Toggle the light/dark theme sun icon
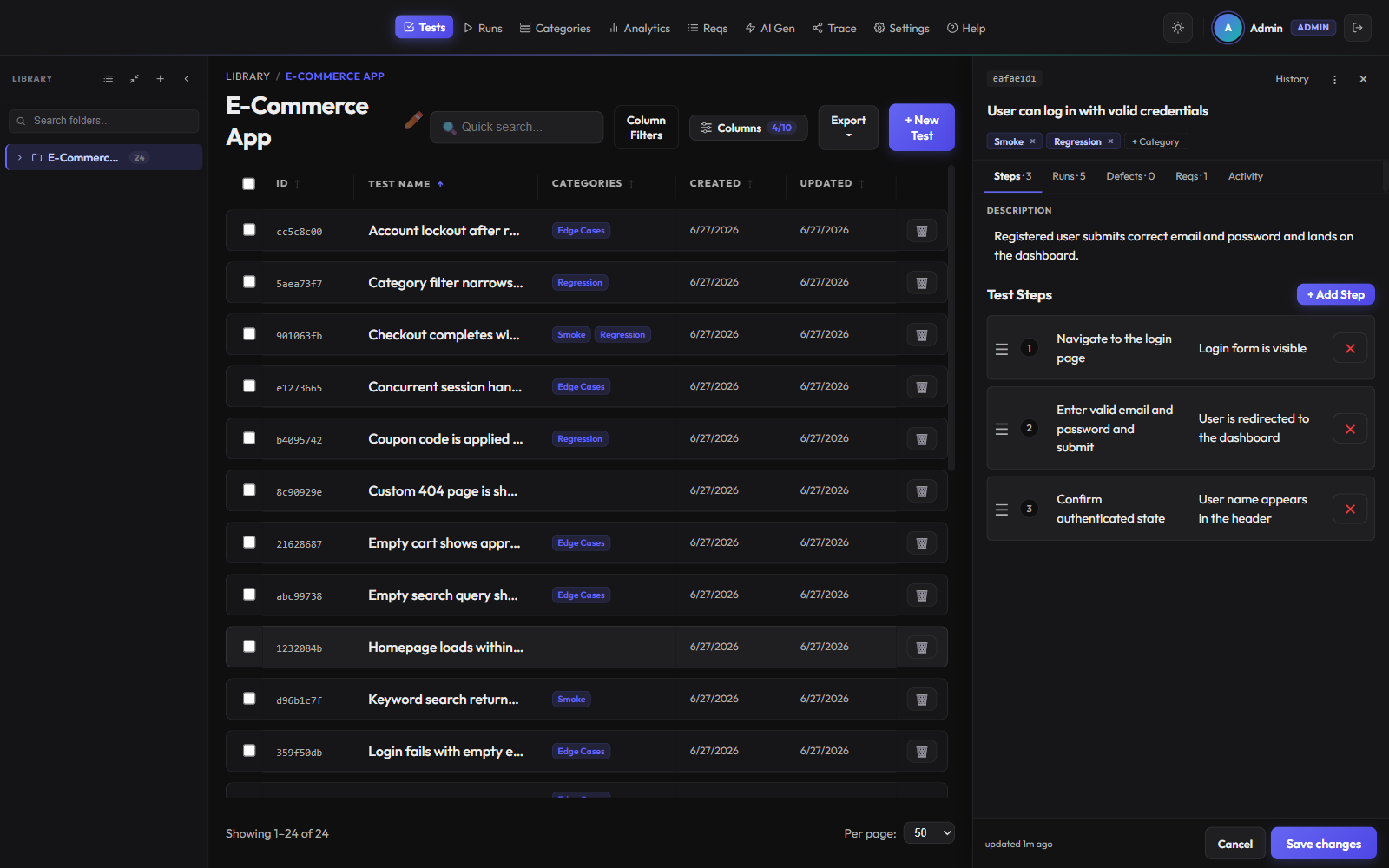 point(1178,28)
